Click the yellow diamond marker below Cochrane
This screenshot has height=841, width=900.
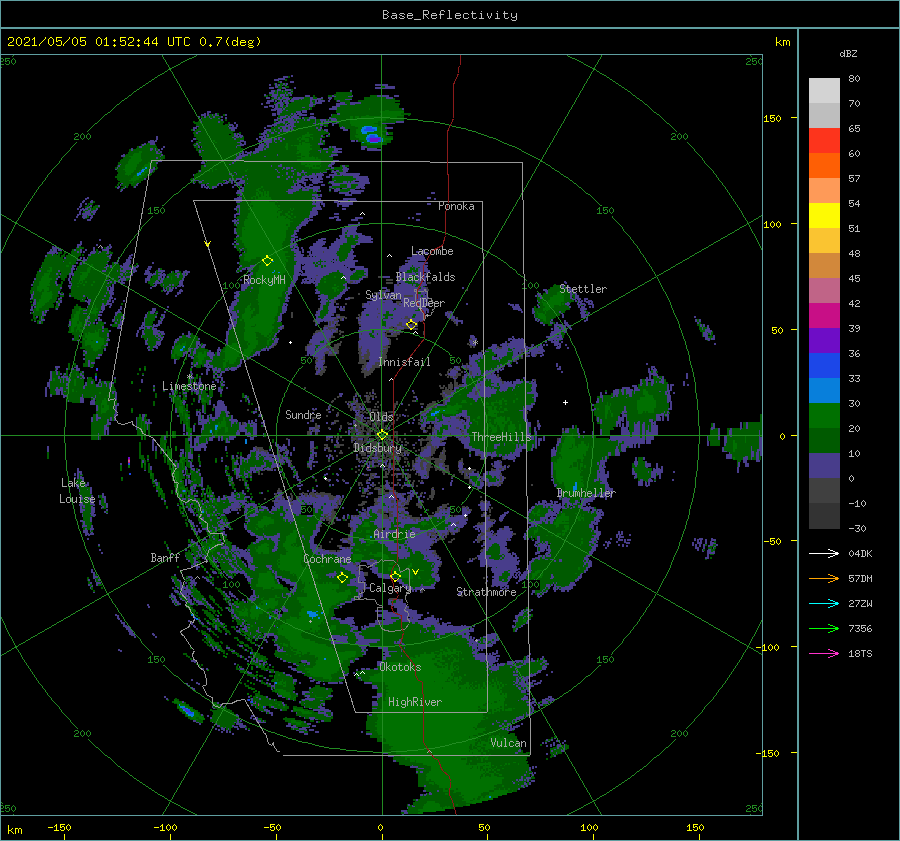pyautogui.click(x=342, y=578)
